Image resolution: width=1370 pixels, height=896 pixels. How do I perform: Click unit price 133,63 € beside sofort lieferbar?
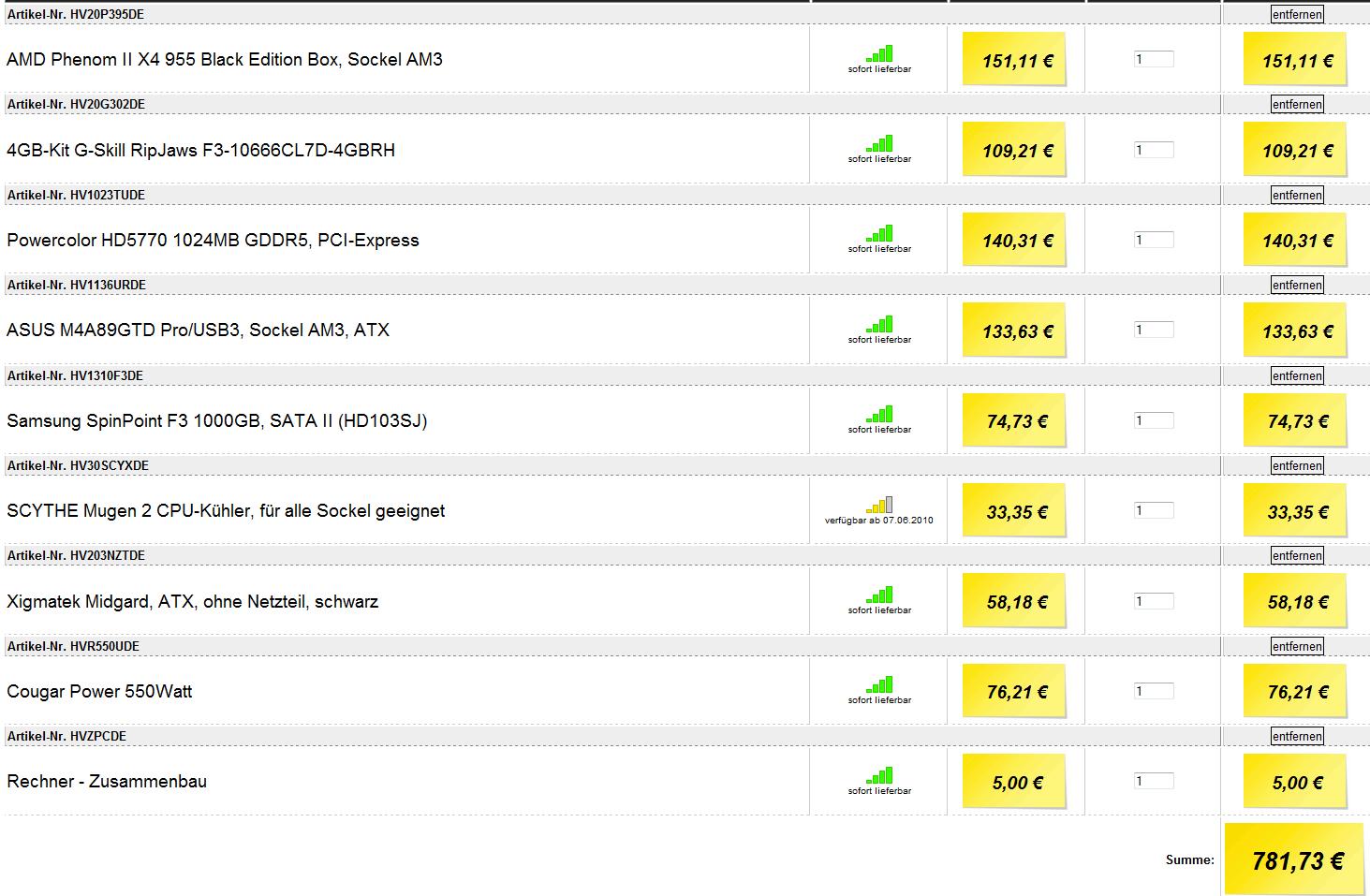coord(1017,331)
